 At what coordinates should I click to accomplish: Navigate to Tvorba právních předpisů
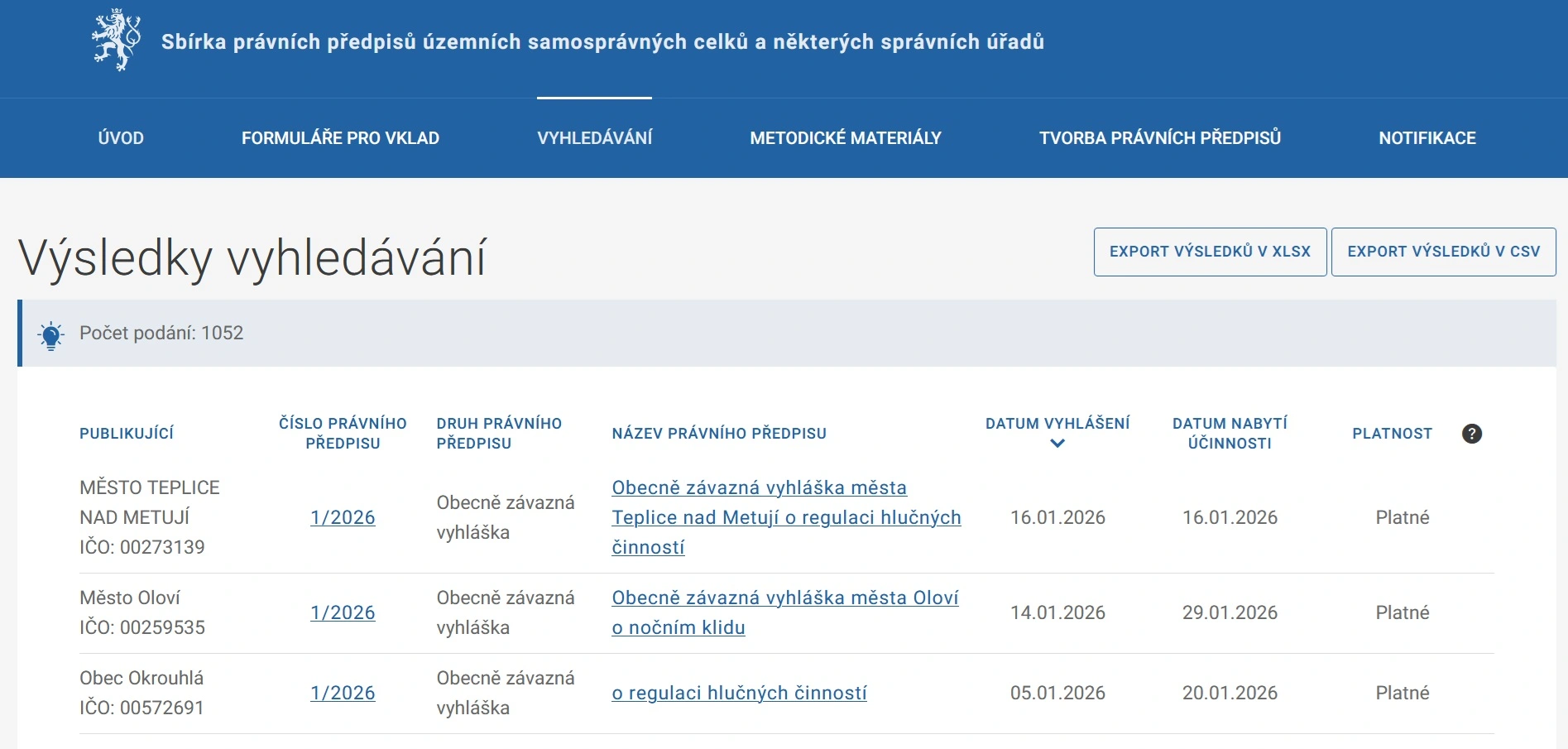click(1159, 138)
